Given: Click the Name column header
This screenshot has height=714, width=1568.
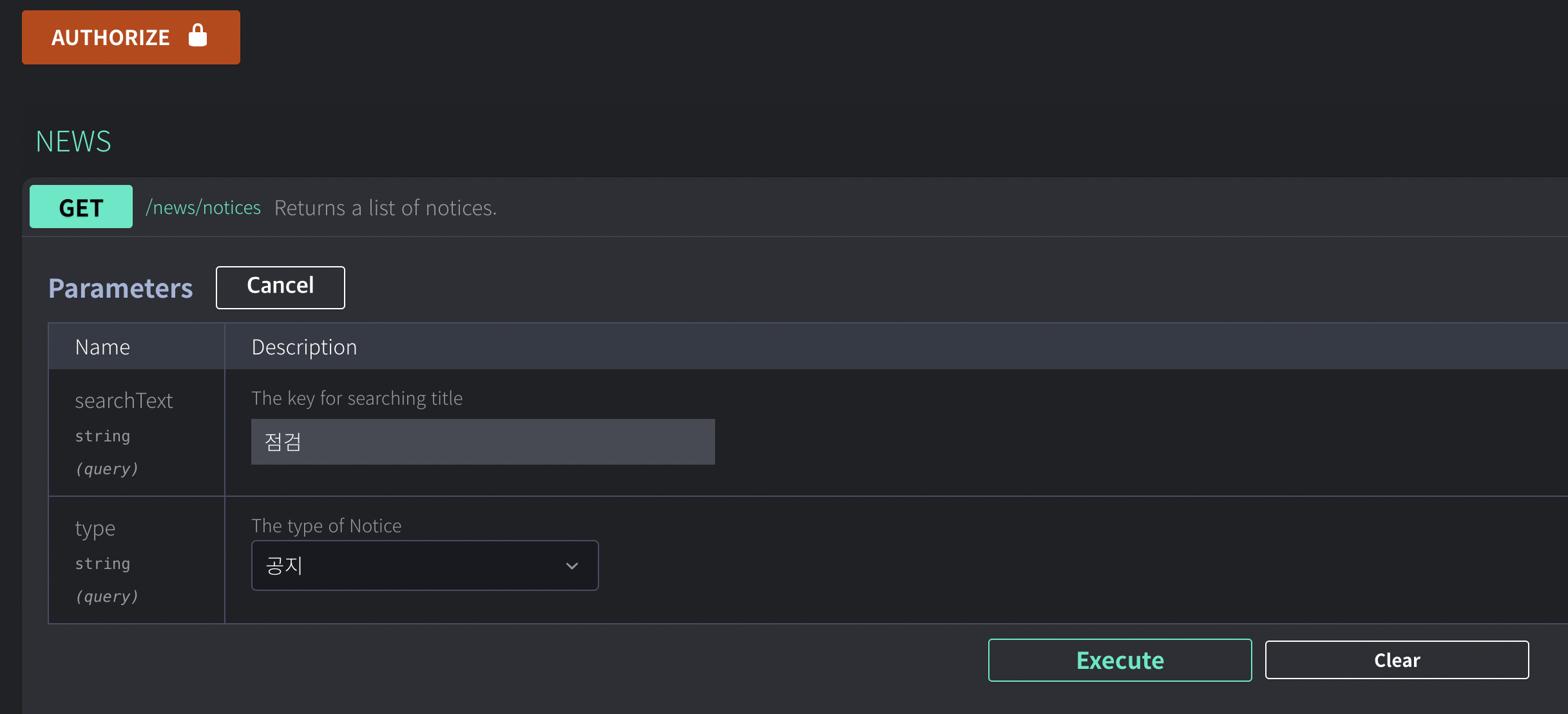Looking at the screenshot, I should coord(102,346).
